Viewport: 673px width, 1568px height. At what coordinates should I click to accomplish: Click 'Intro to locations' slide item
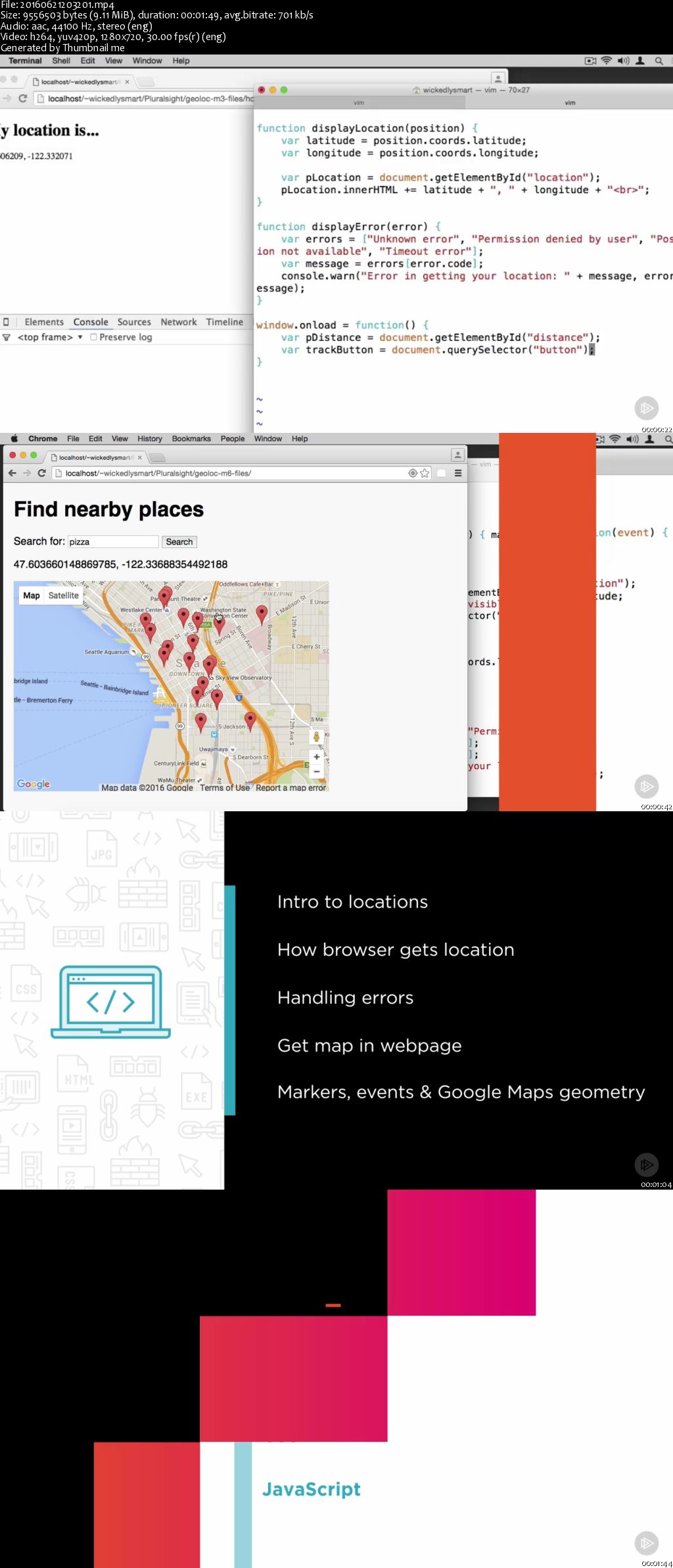pos(352,902)
